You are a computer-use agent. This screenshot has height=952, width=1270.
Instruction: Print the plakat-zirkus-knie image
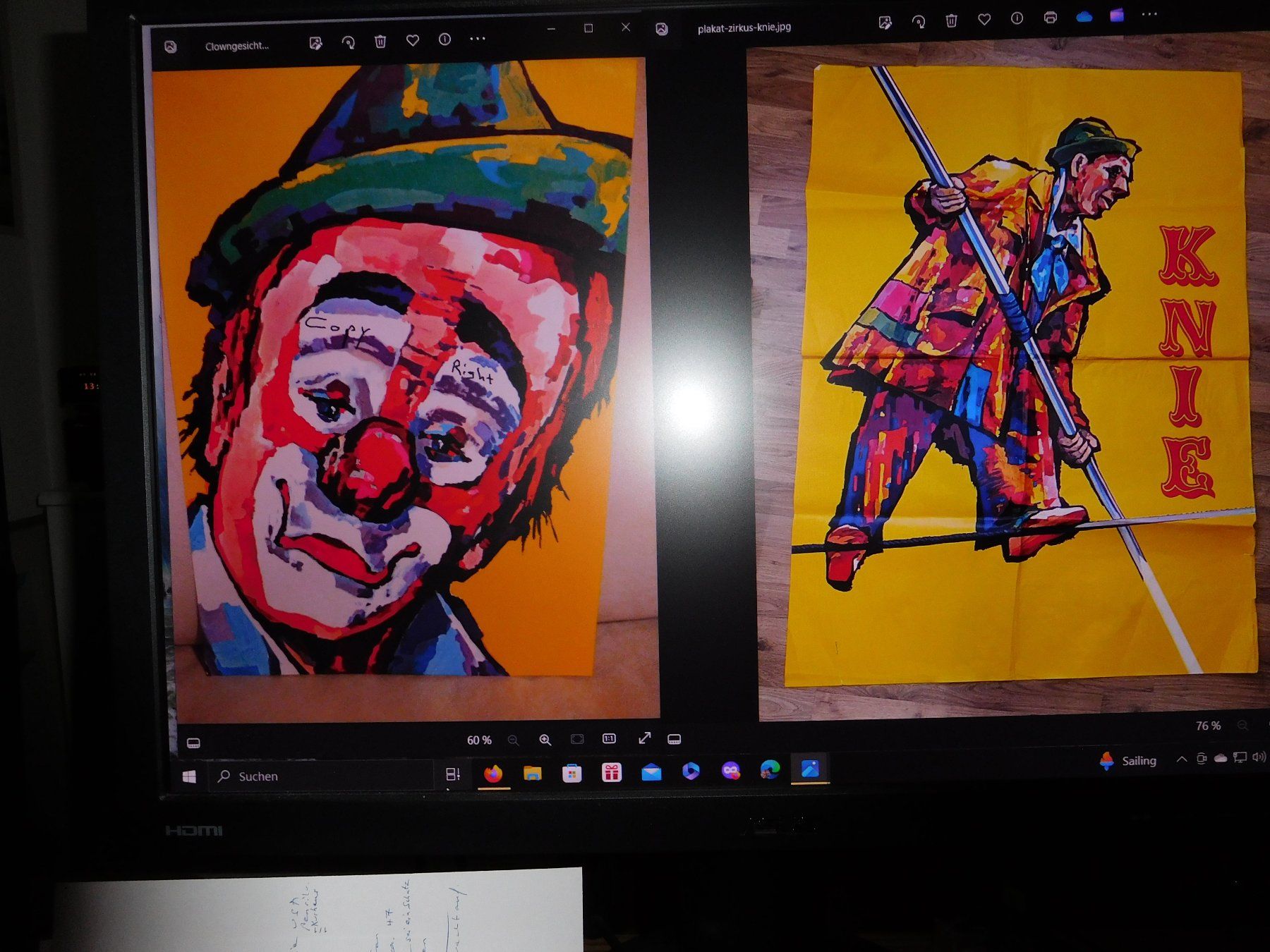(x=1050, y=18)
